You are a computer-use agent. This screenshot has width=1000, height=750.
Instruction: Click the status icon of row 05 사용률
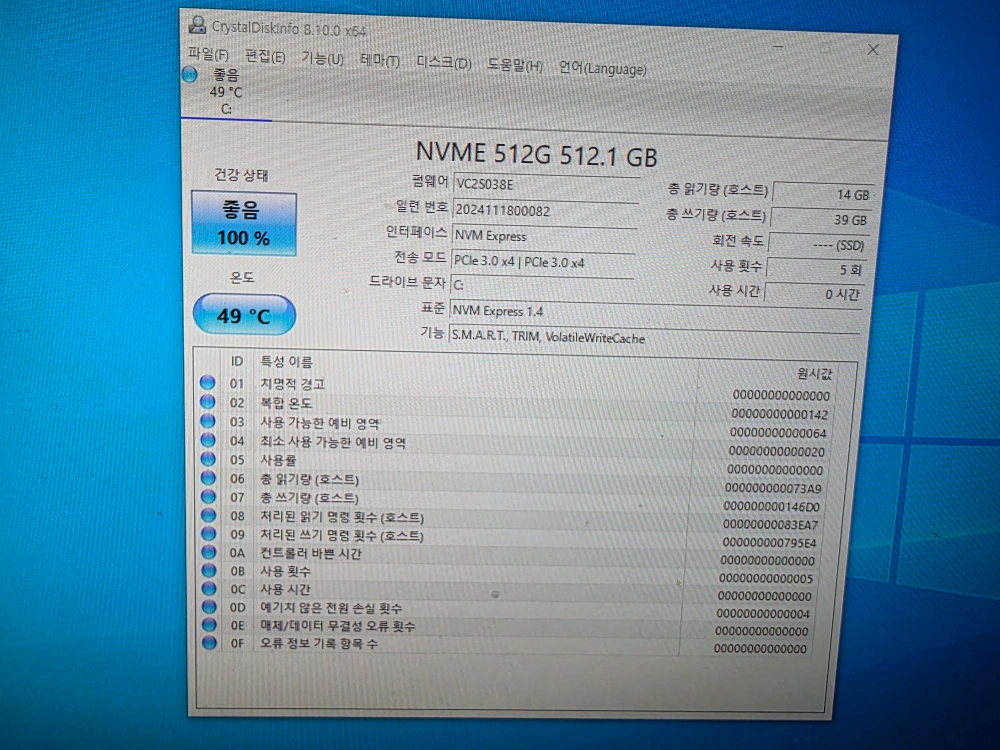pos(208,458)
